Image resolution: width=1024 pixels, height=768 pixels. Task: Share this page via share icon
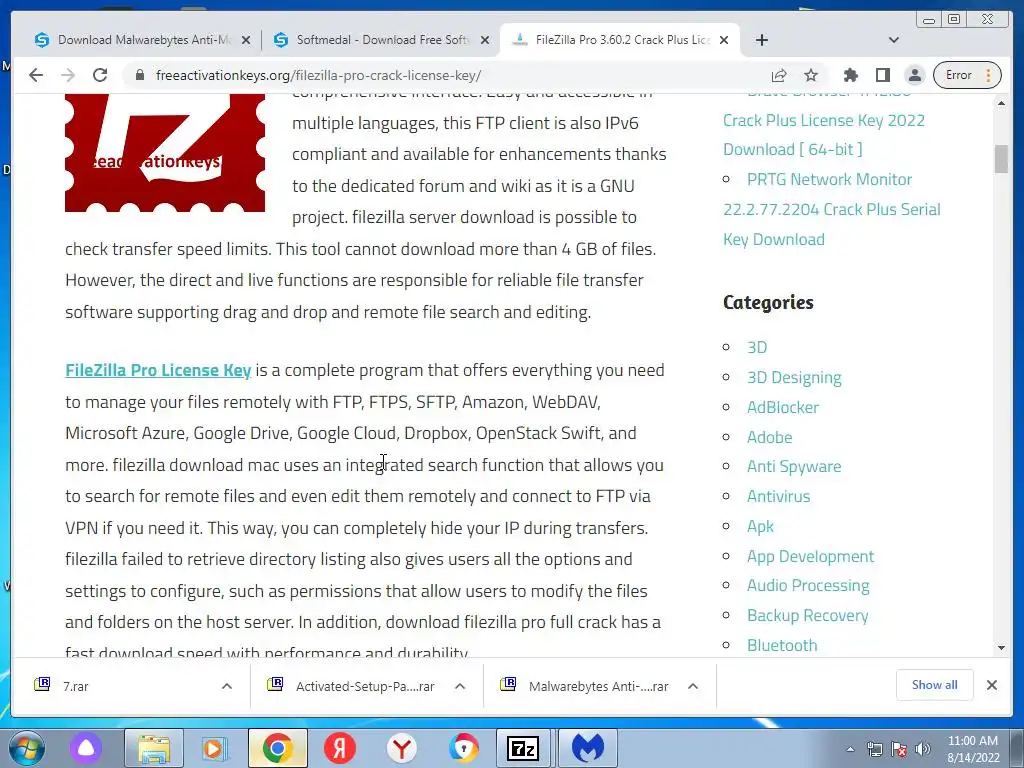pos(778,75)
